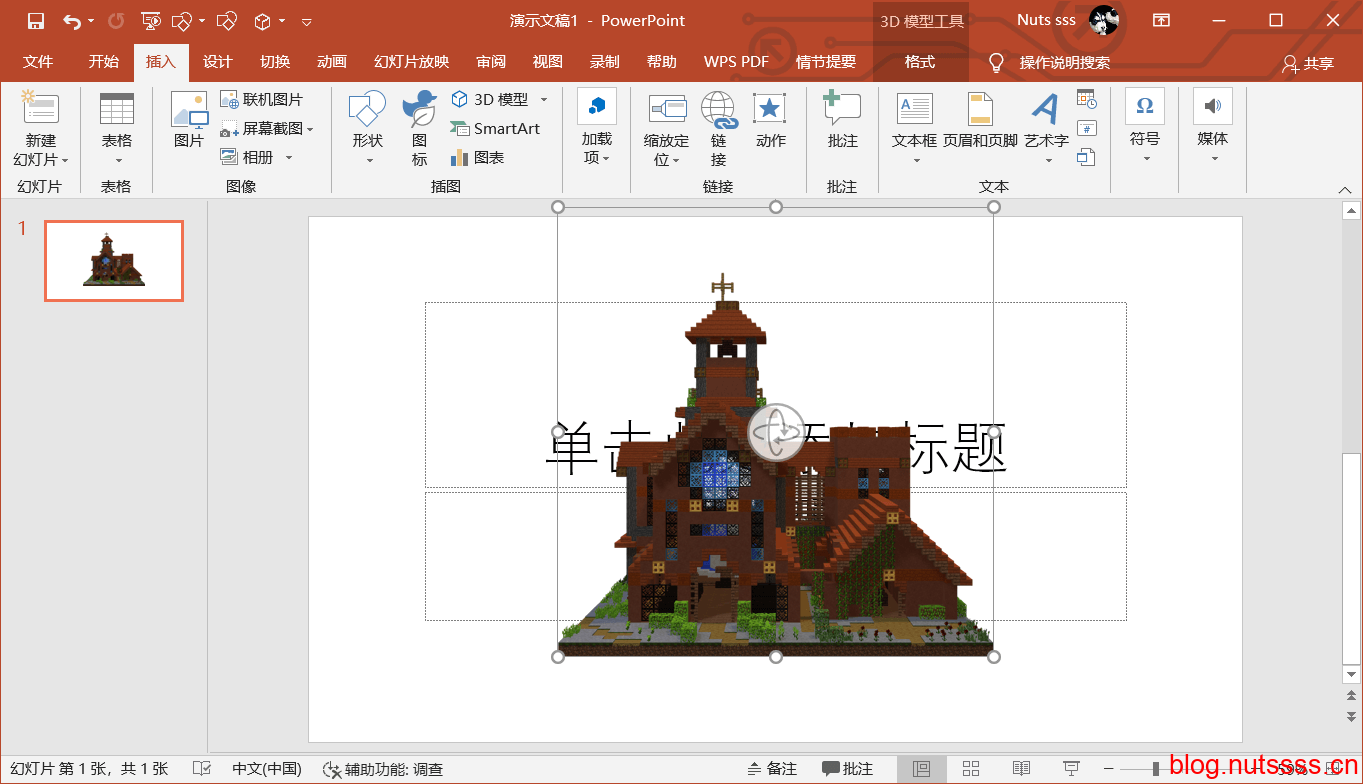The width and height of the screenshot is (1363, 784).
Task: Click the spell check status bar icon
Action: click(x=202, y=769)
